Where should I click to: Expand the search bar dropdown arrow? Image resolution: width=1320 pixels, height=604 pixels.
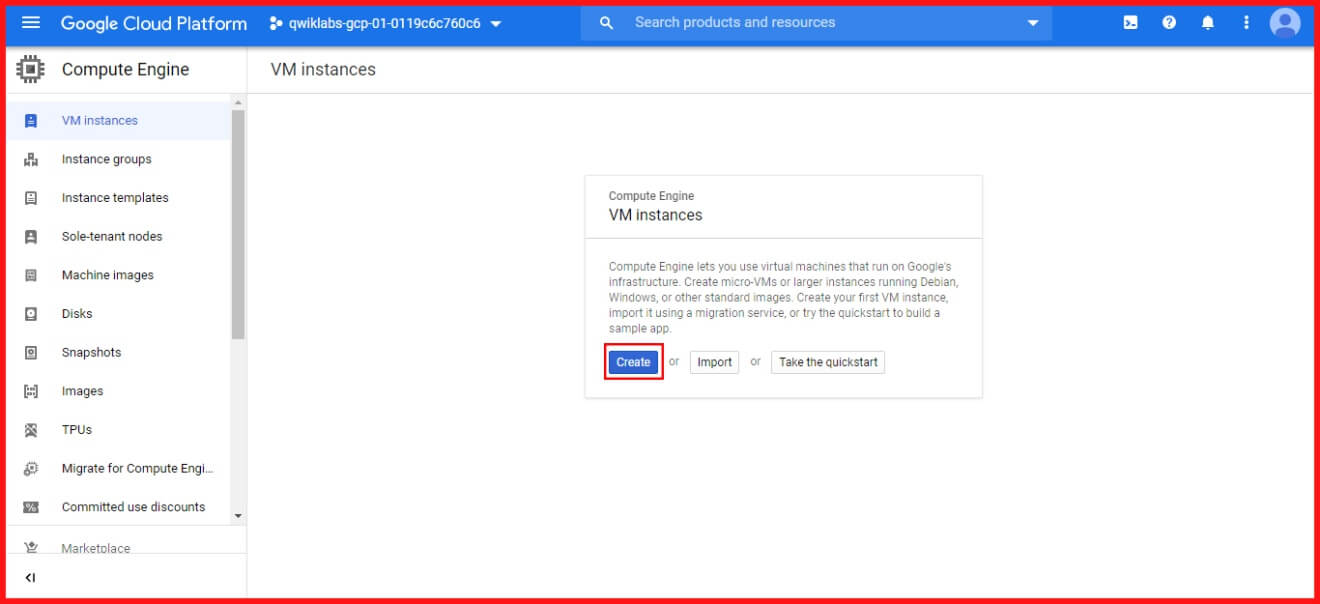pos(1033,23)
